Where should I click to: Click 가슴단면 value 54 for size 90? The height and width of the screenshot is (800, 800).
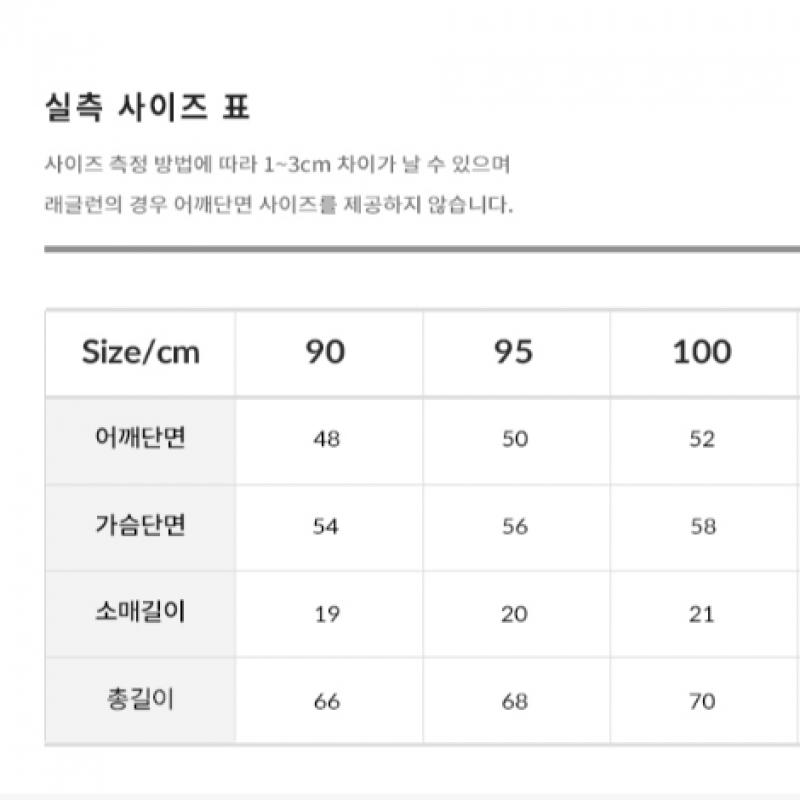point(326,527)
